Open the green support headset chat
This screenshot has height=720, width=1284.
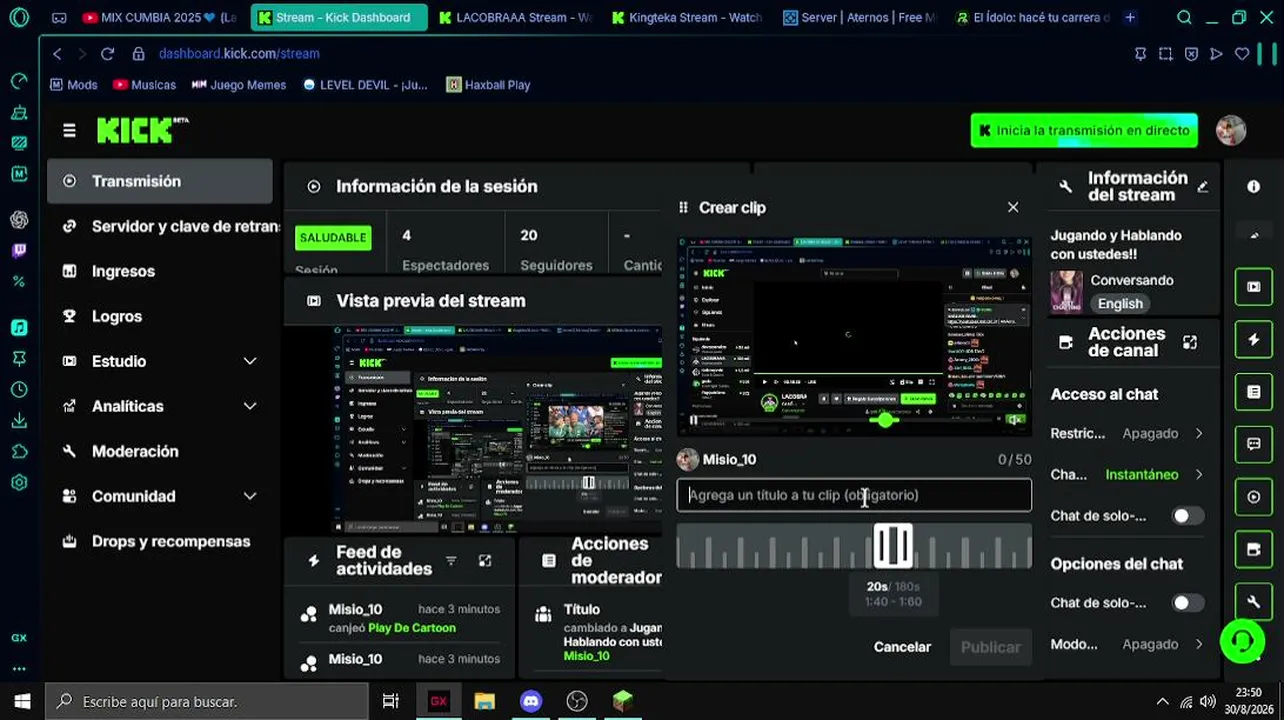point(1242,640)
